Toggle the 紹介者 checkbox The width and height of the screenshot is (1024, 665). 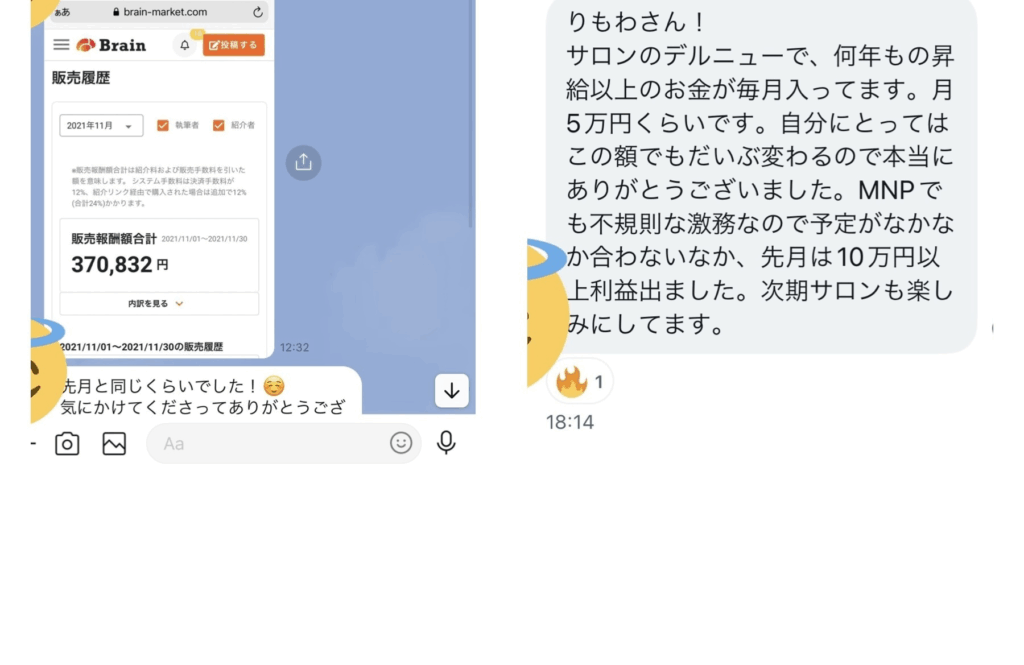point(219,125)
